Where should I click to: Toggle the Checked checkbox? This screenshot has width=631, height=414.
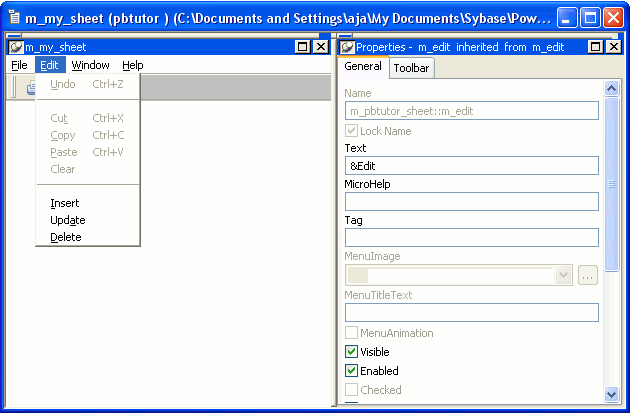pos(351,390)
